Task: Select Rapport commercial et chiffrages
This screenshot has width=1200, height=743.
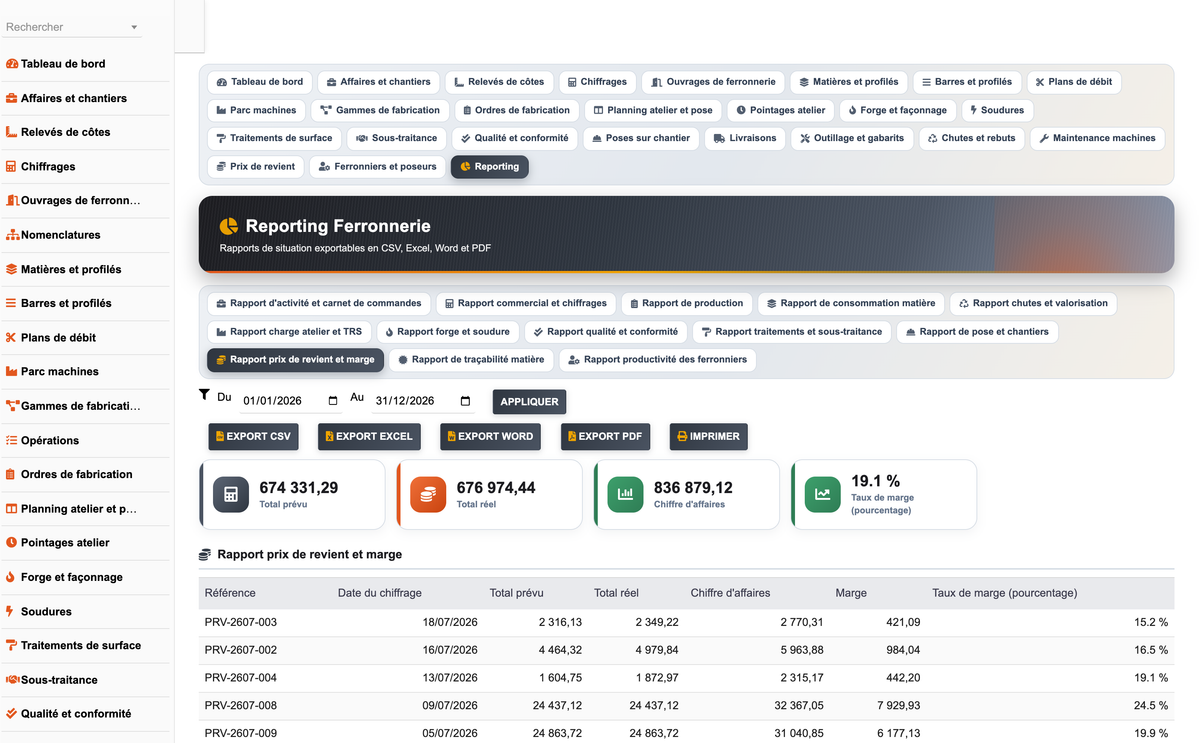Action: (526, 303)
